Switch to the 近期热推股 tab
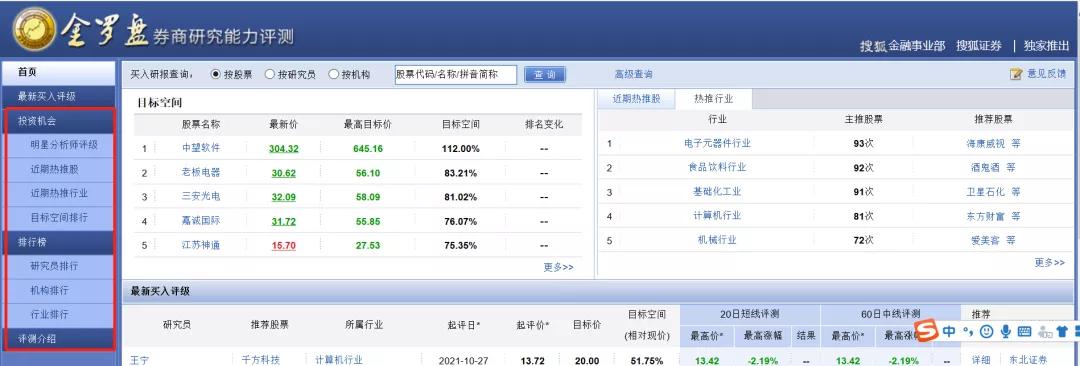 tap(636, 99)
